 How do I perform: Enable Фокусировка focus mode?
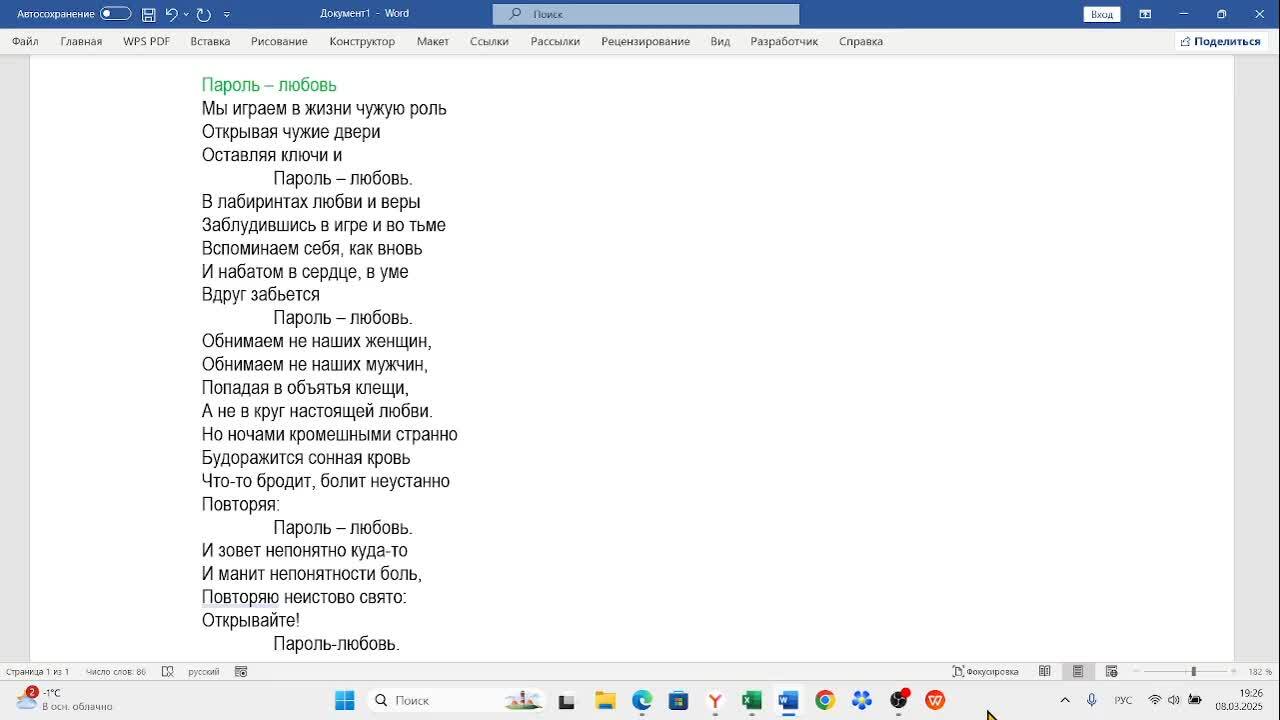coord(985,671)
